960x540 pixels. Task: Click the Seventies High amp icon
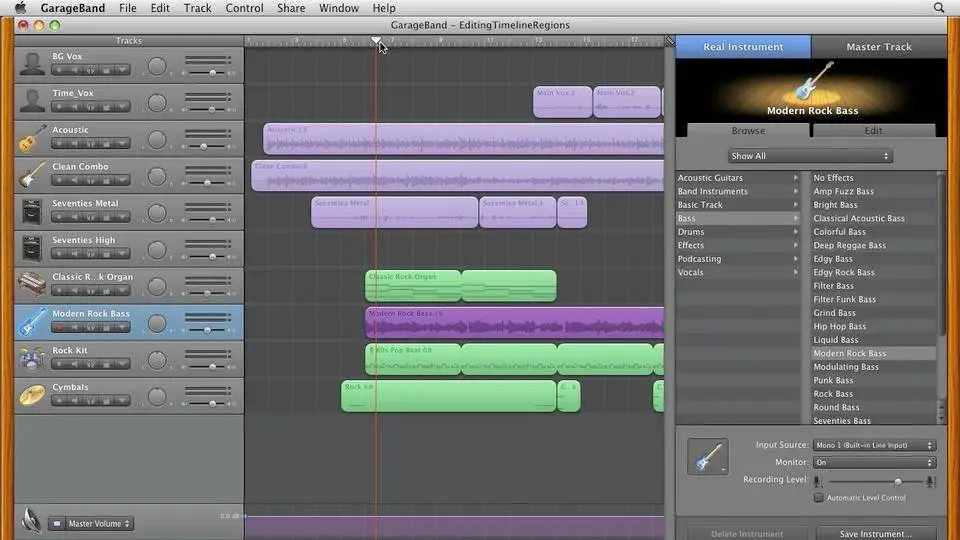[32, 249]
